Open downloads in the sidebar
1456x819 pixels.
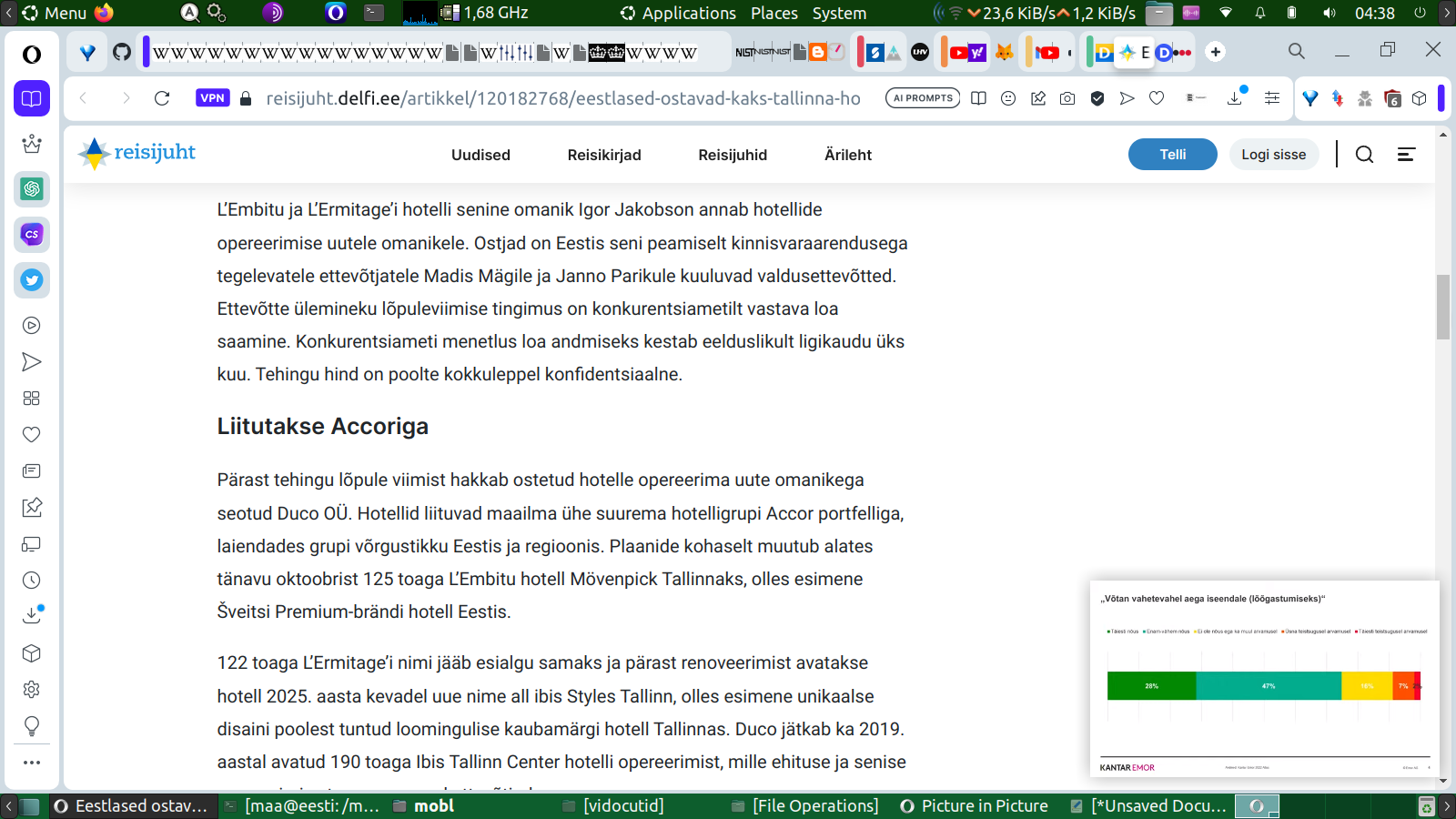[32, 615]
